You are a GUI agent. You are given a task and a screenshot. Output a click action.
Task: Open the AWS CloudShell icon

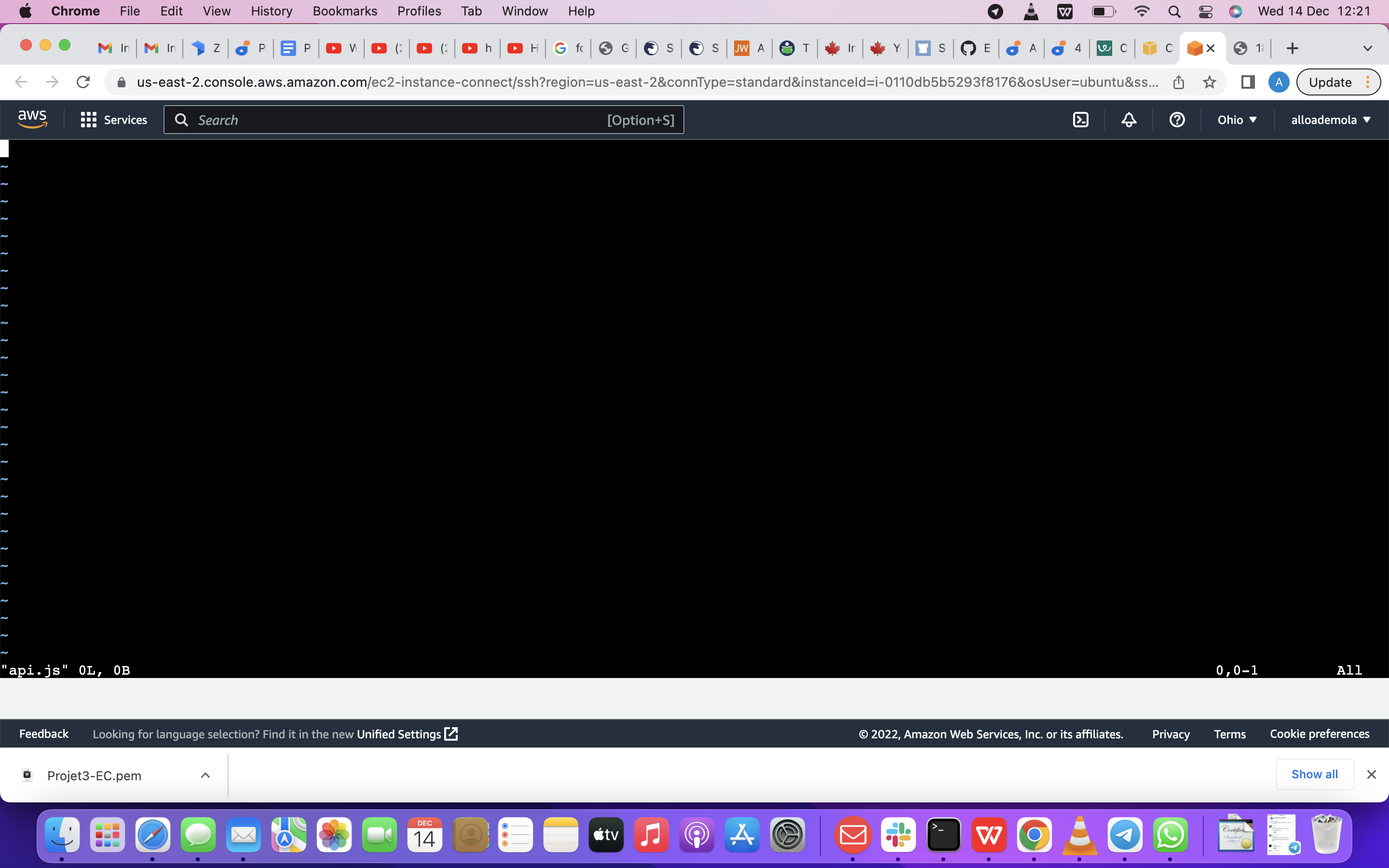click(x=1081, y=120)
